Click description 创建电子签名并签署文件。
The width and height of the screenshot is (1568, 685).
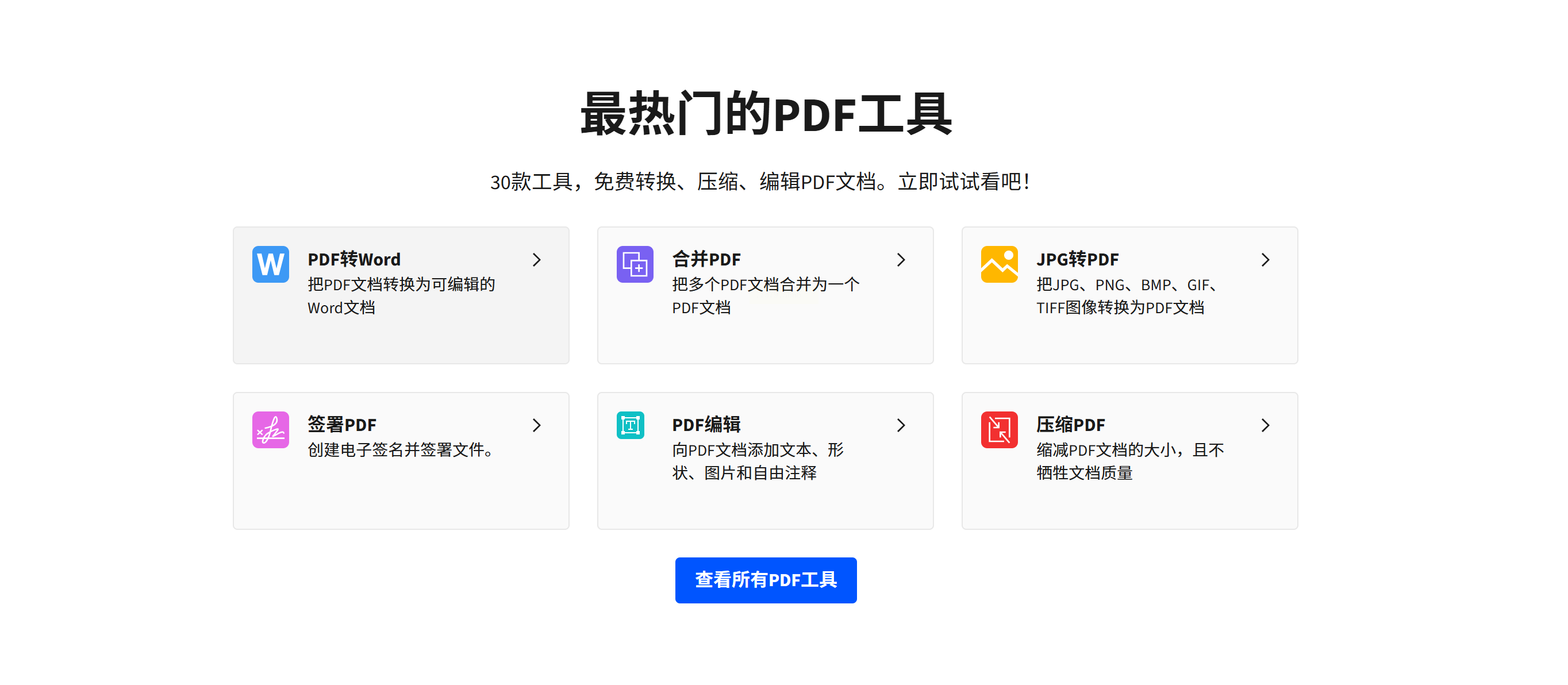401,449
